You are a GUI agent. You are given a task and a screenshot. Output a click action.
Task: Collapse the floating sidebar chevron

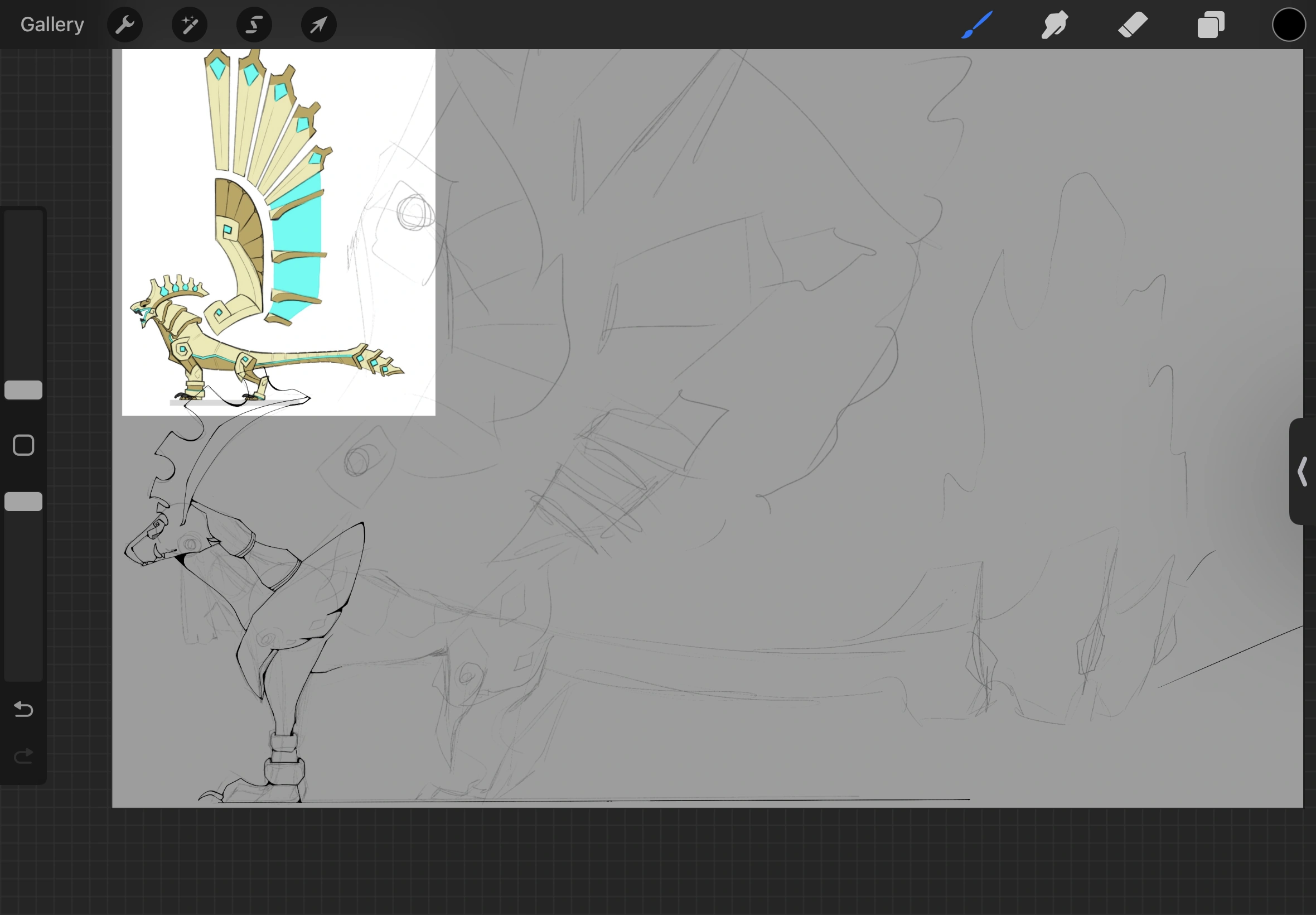click(1302, 471)
